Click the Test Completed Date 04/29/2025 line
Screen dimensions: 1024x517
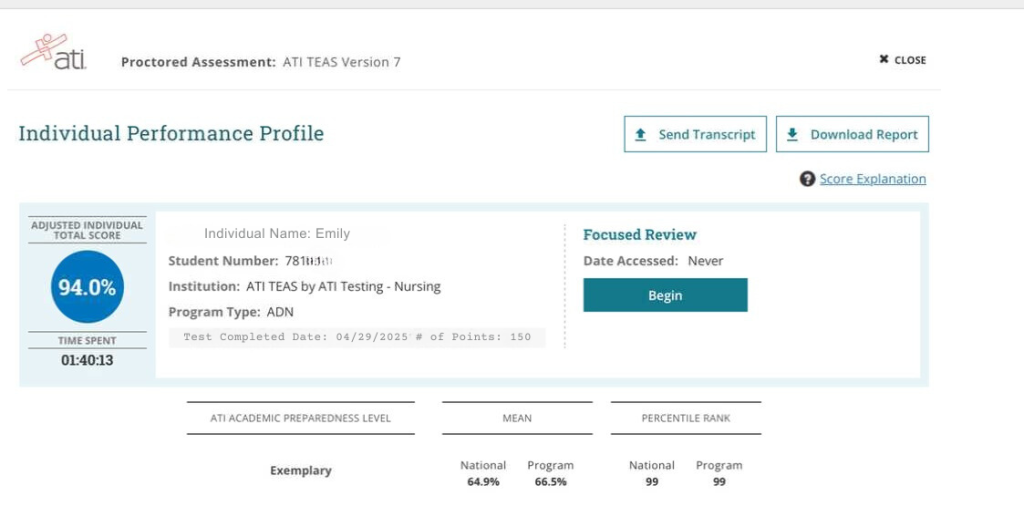[357, 337]
